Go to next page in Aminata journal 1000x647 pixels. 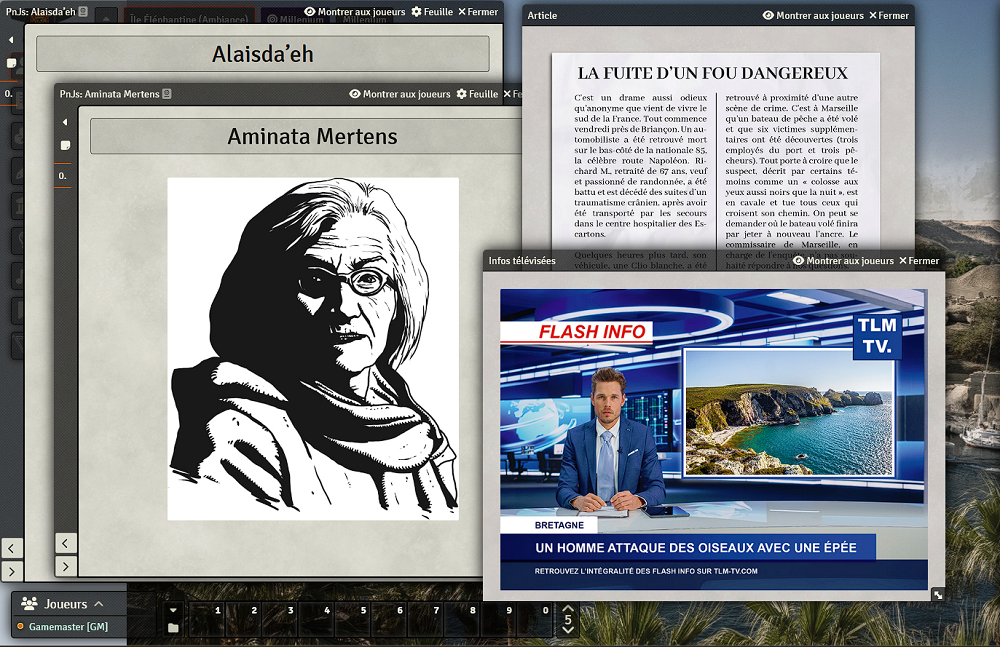point(65,566)
